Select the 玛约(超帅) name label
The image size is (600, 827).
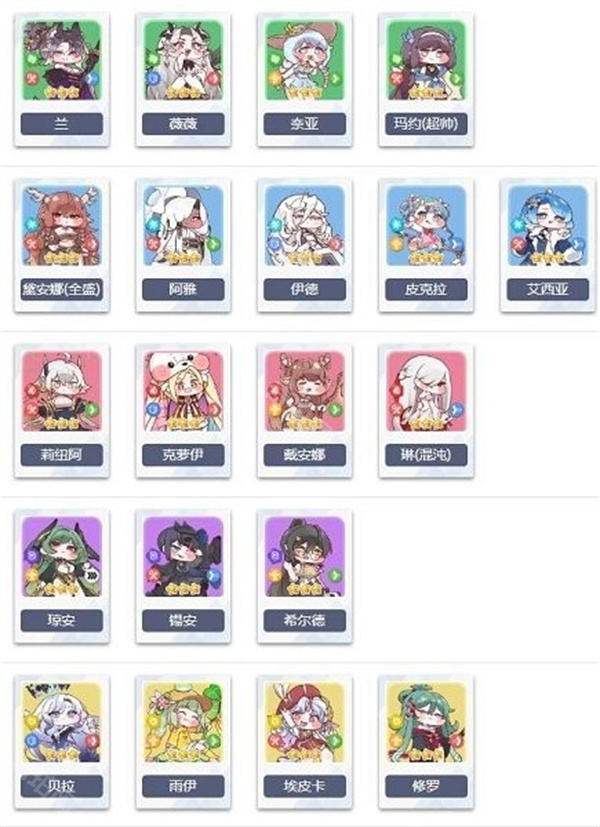(x=426, y=124)
